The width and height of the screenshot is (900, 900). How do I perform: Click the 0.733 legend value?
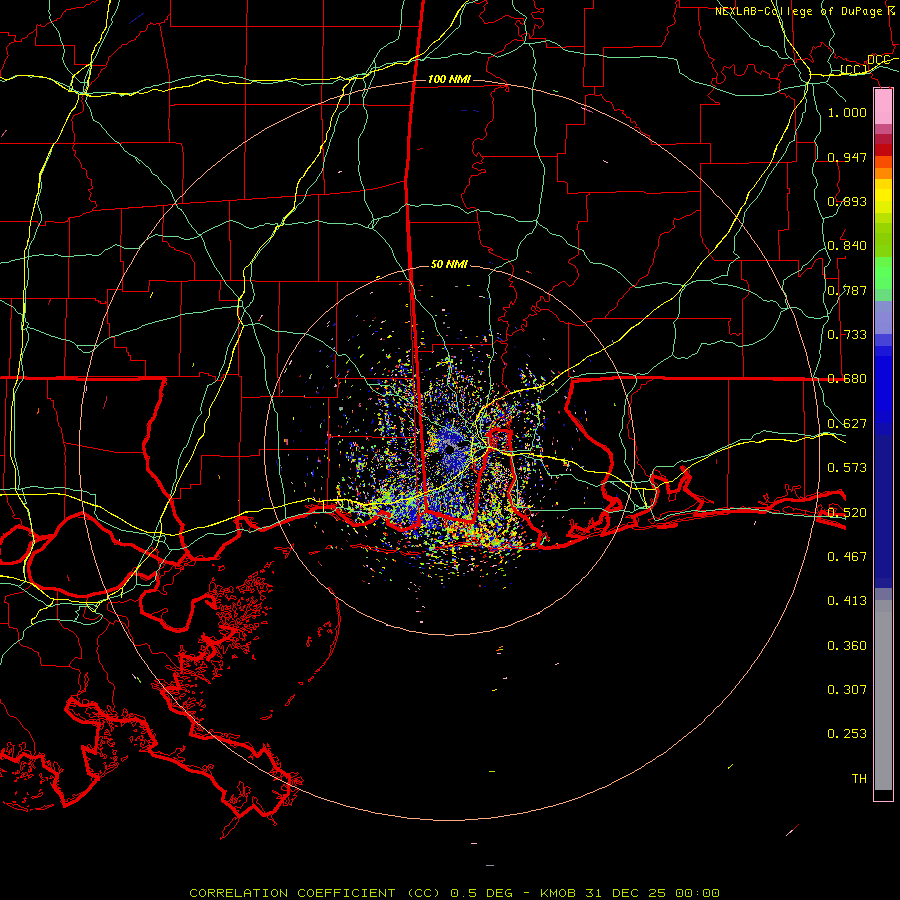pos(847,335)
